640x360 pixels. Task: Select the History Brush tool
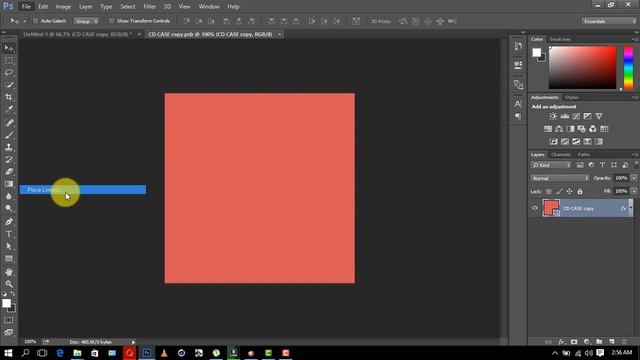click(x=9, y=160)
